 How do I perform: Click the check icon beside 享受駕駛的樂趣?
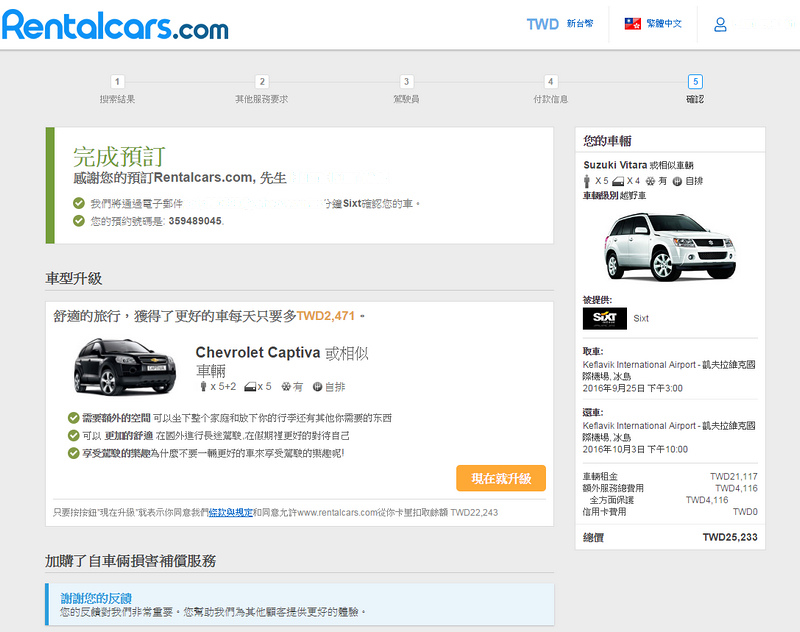(73, 453)
